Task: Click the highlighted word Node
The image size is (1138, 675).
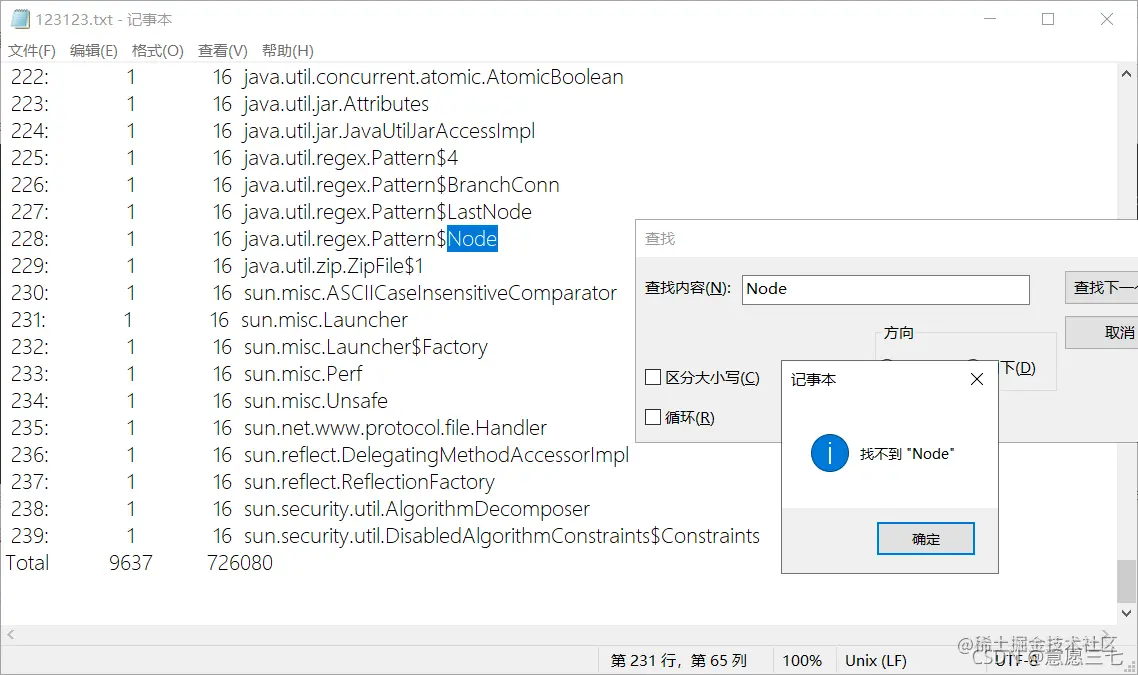Action: click(x=472, y=239)
